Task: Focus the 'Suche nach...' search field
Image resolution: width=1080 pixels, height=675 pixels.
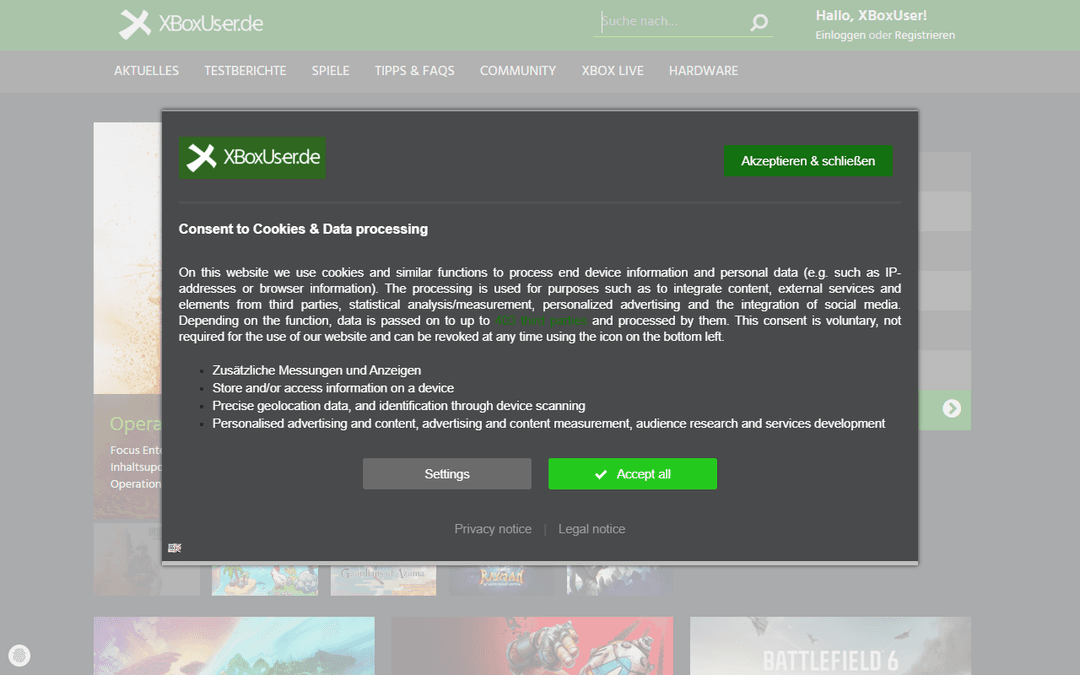Action: coord(673,21)
